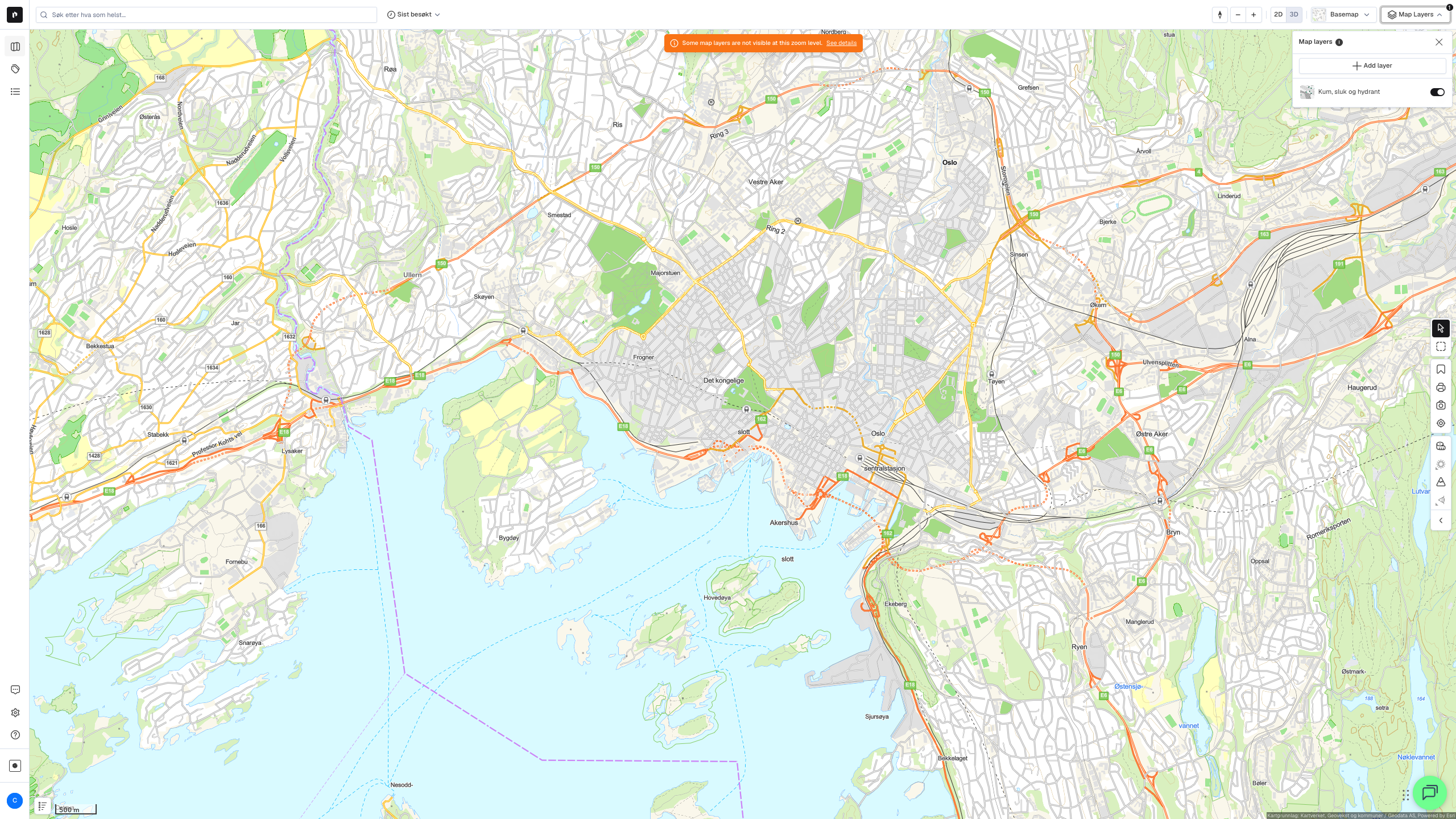Viewport: 1456px width, 819px height.
Task: Close the Map layers panel
Action: pyautogui.click(x=1439, y=42)
